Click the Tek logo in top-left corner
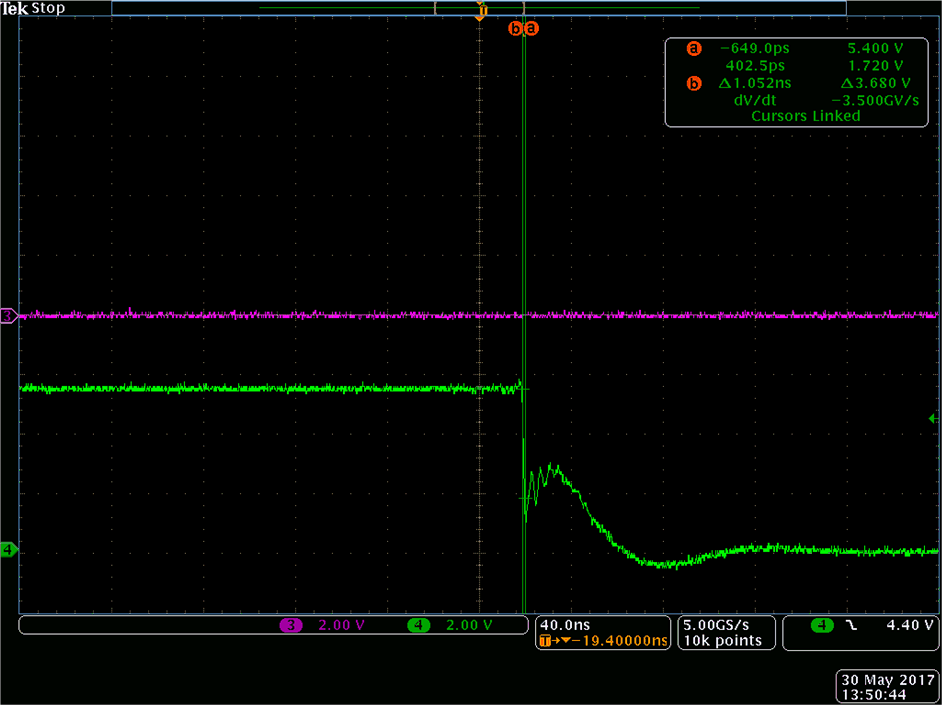This screenshot has width=942, height=705. [14, 8]
